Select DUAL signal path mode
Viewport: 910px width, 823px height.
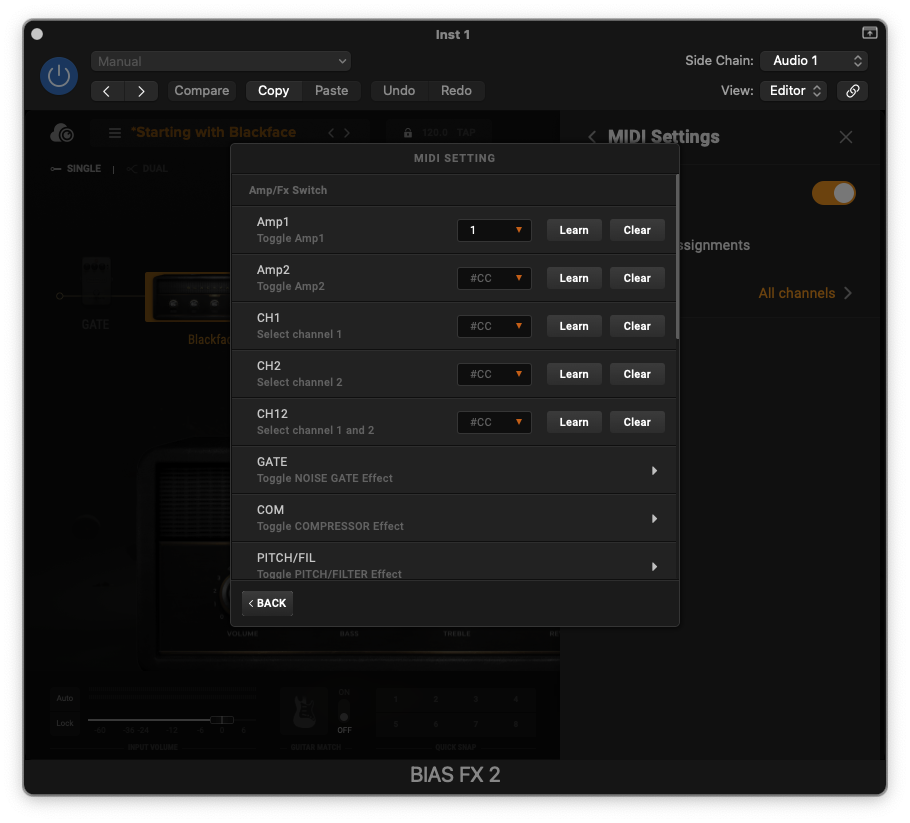click(x=147, y=168)
